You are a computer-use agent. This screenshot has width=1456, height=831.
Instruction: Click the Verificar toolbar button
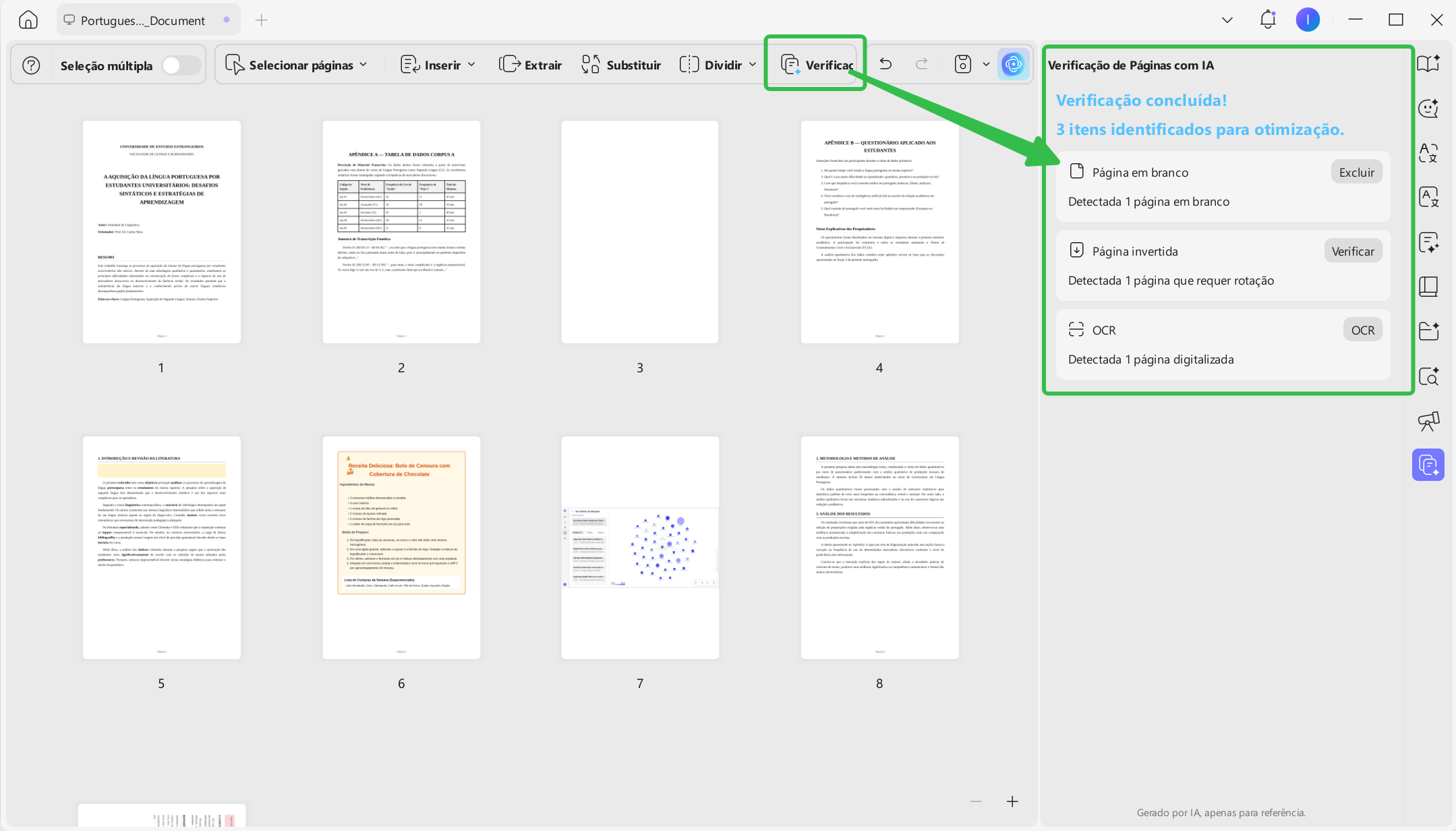click(817, 65)
